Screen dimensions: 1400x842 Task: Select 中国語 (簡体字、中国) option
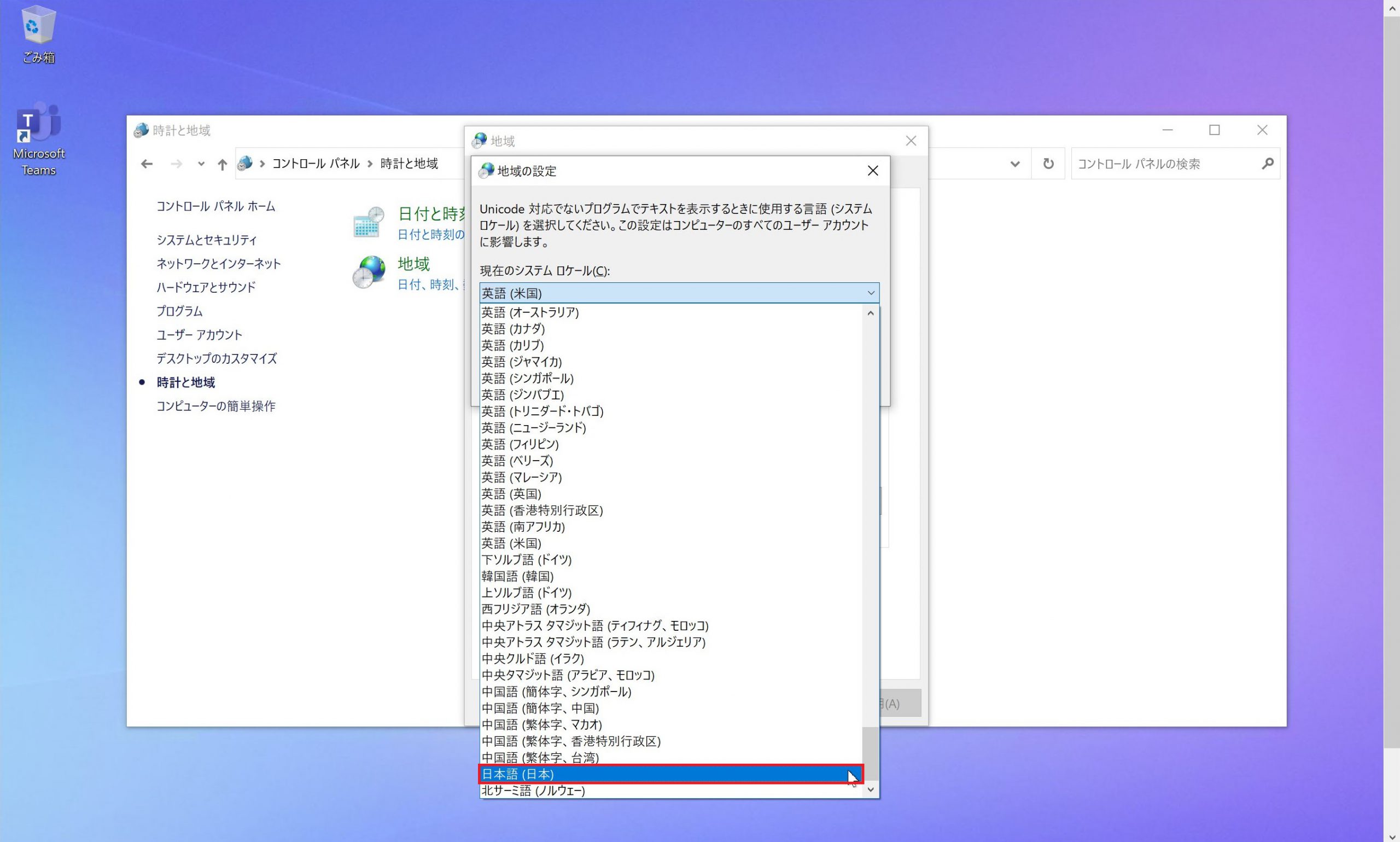tap(671, 708)
